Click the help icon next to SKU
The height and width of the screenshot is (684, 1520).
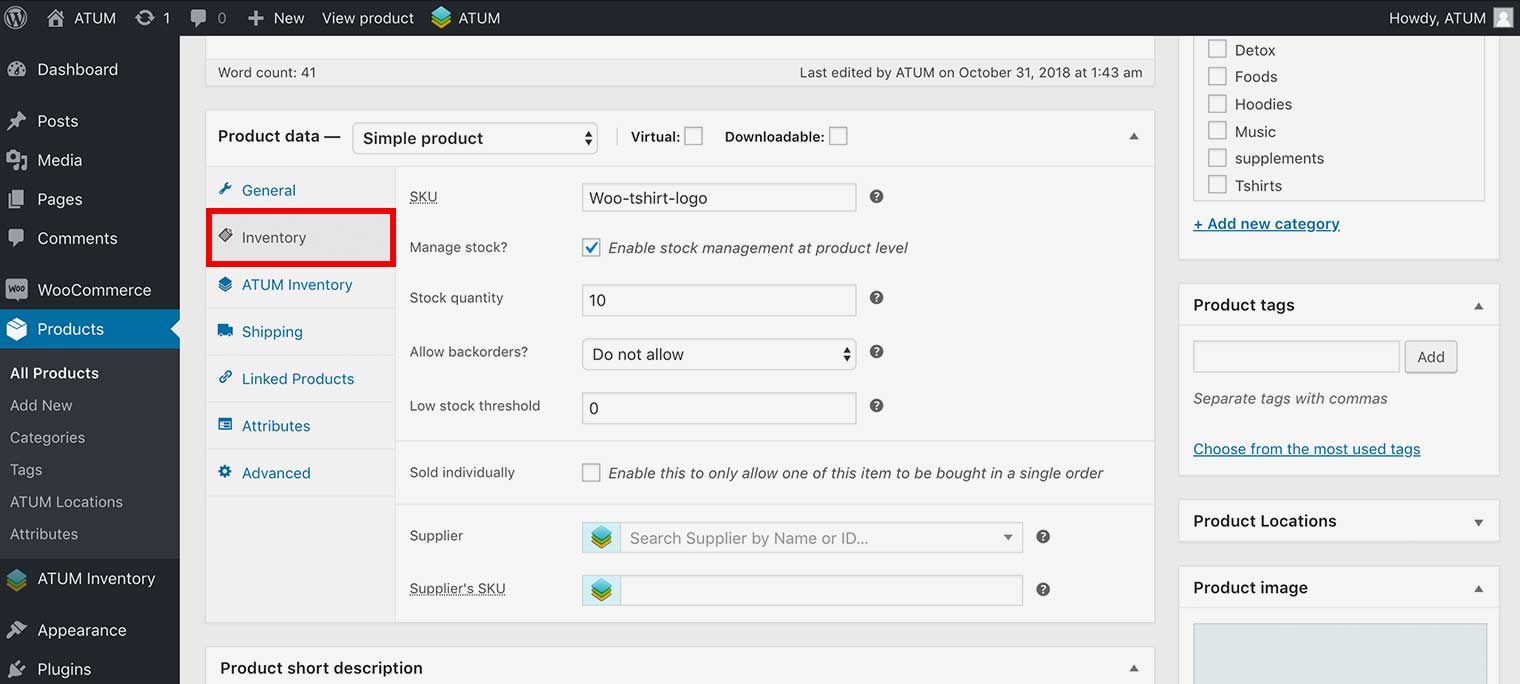coord(876,197)
